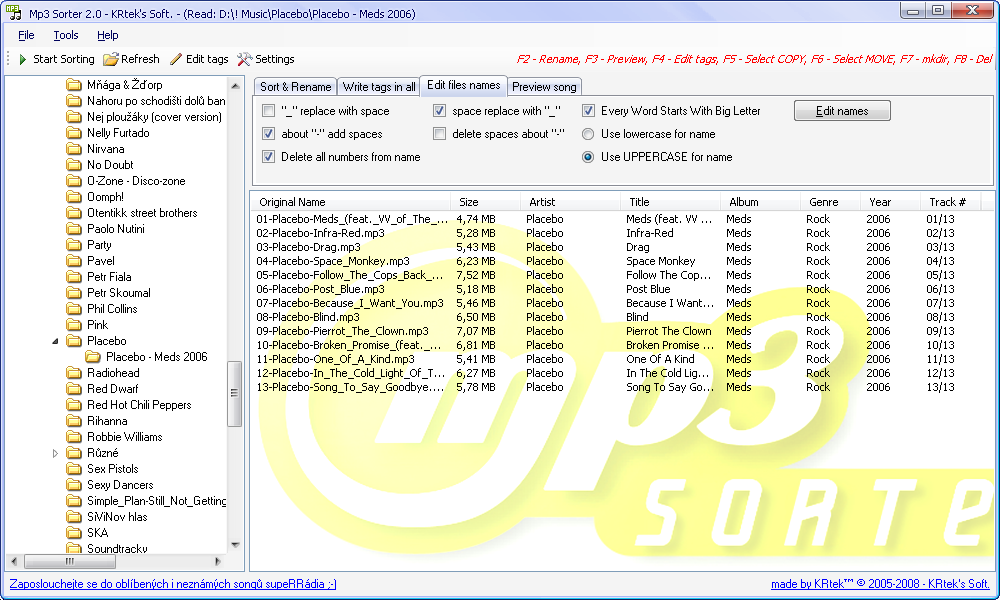Select Use lowercase for name
1000x600 pixels.
pos(588,134)
